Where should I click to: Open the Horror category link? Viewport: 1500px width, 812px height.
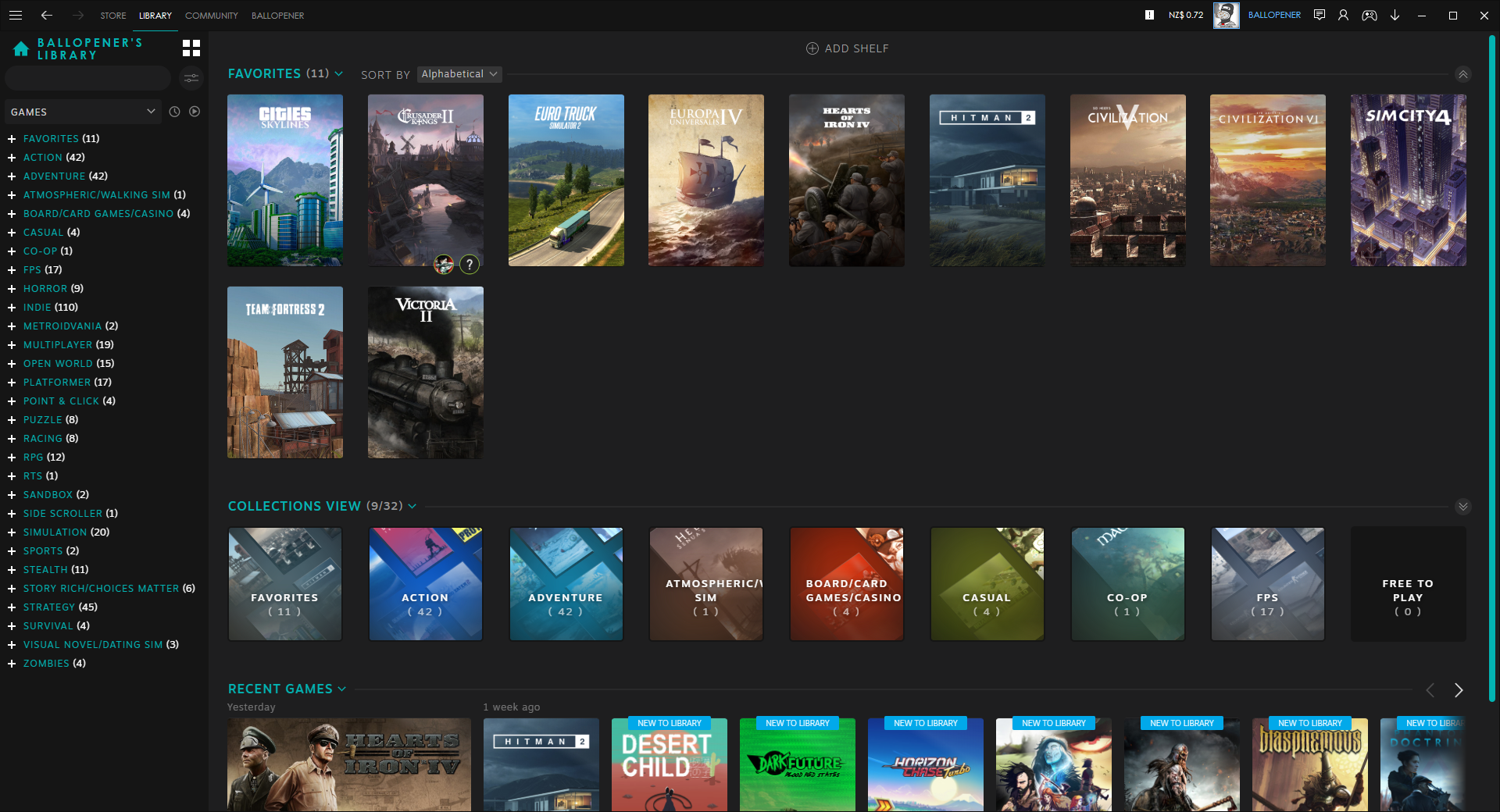point(45,289)
